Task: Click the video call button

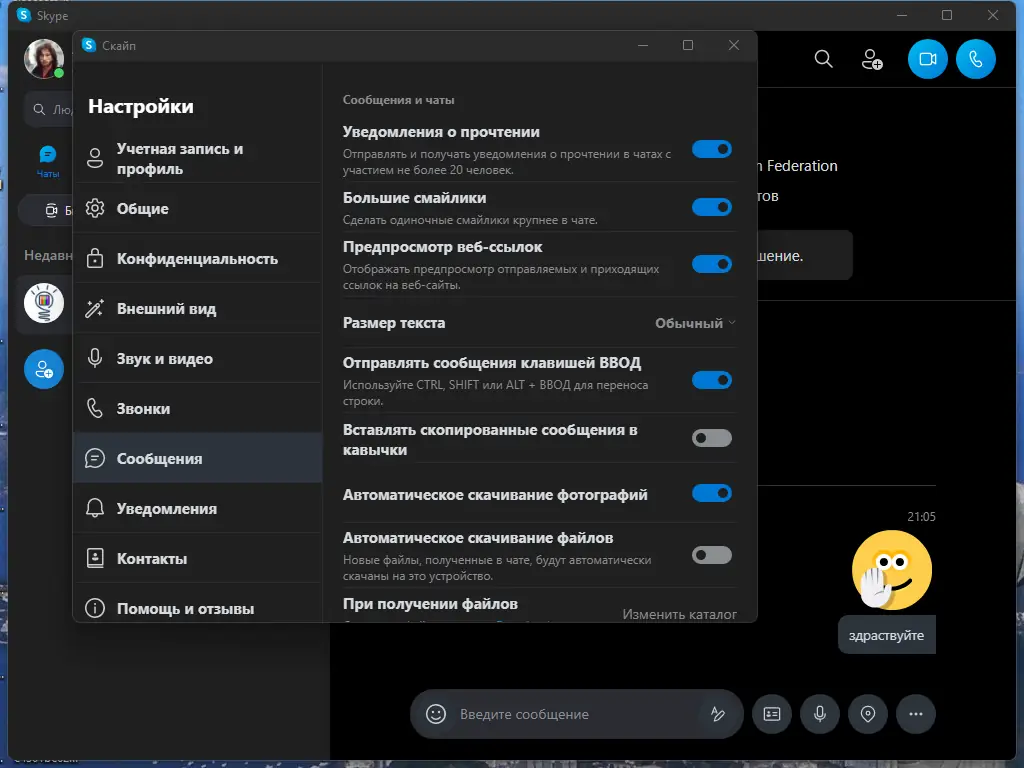Action: coord(927,59)
